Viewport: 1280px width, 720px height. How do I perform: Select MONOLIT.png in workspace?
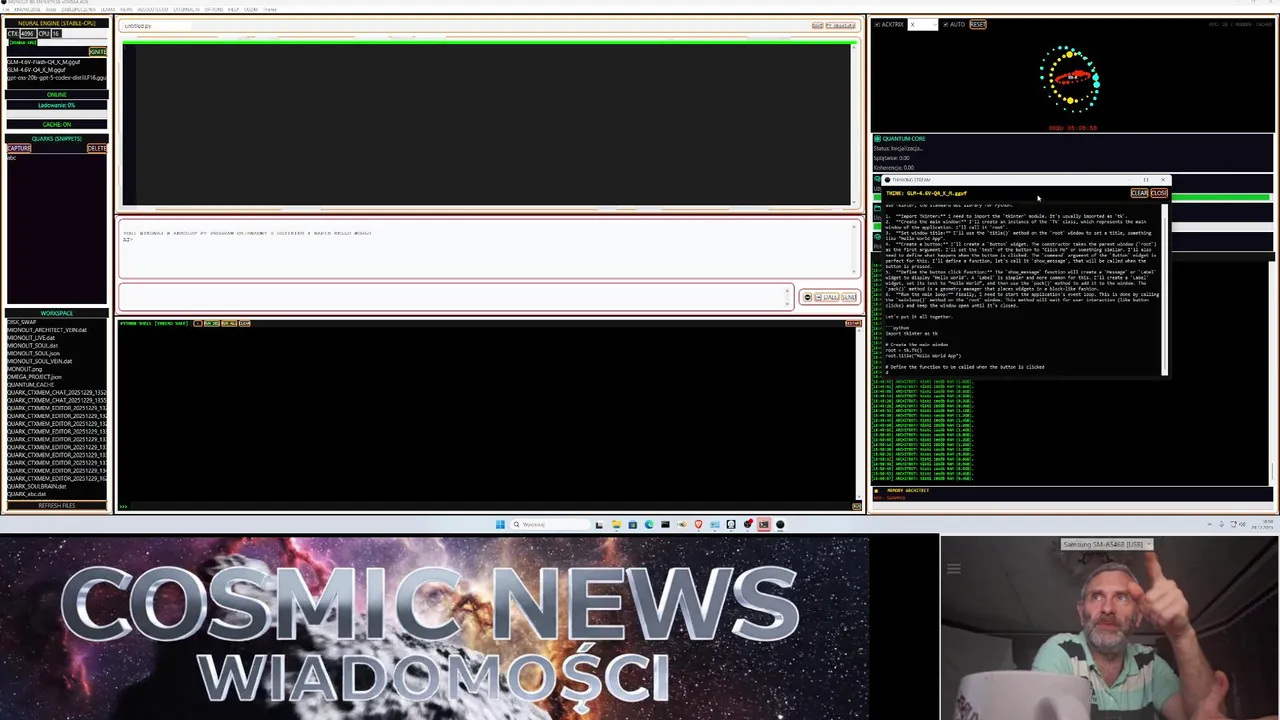click(24, 369)
